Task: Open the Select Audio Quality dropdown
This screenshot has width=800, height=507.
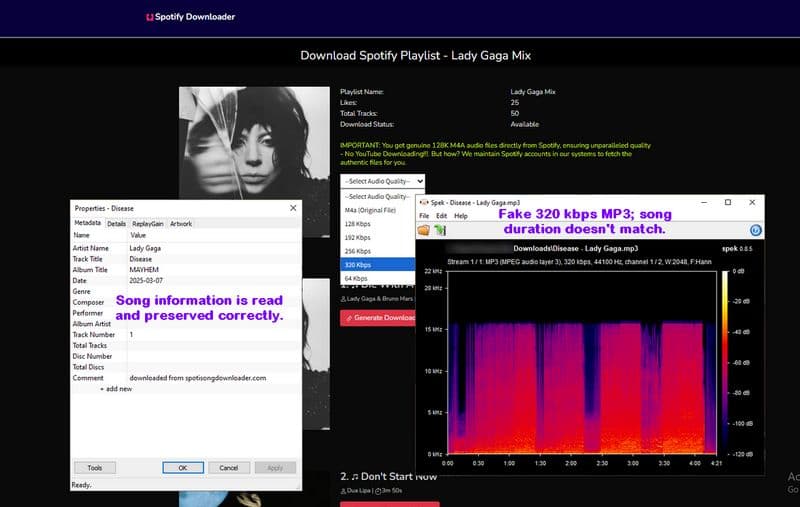Action: click(x=383, y=181)
